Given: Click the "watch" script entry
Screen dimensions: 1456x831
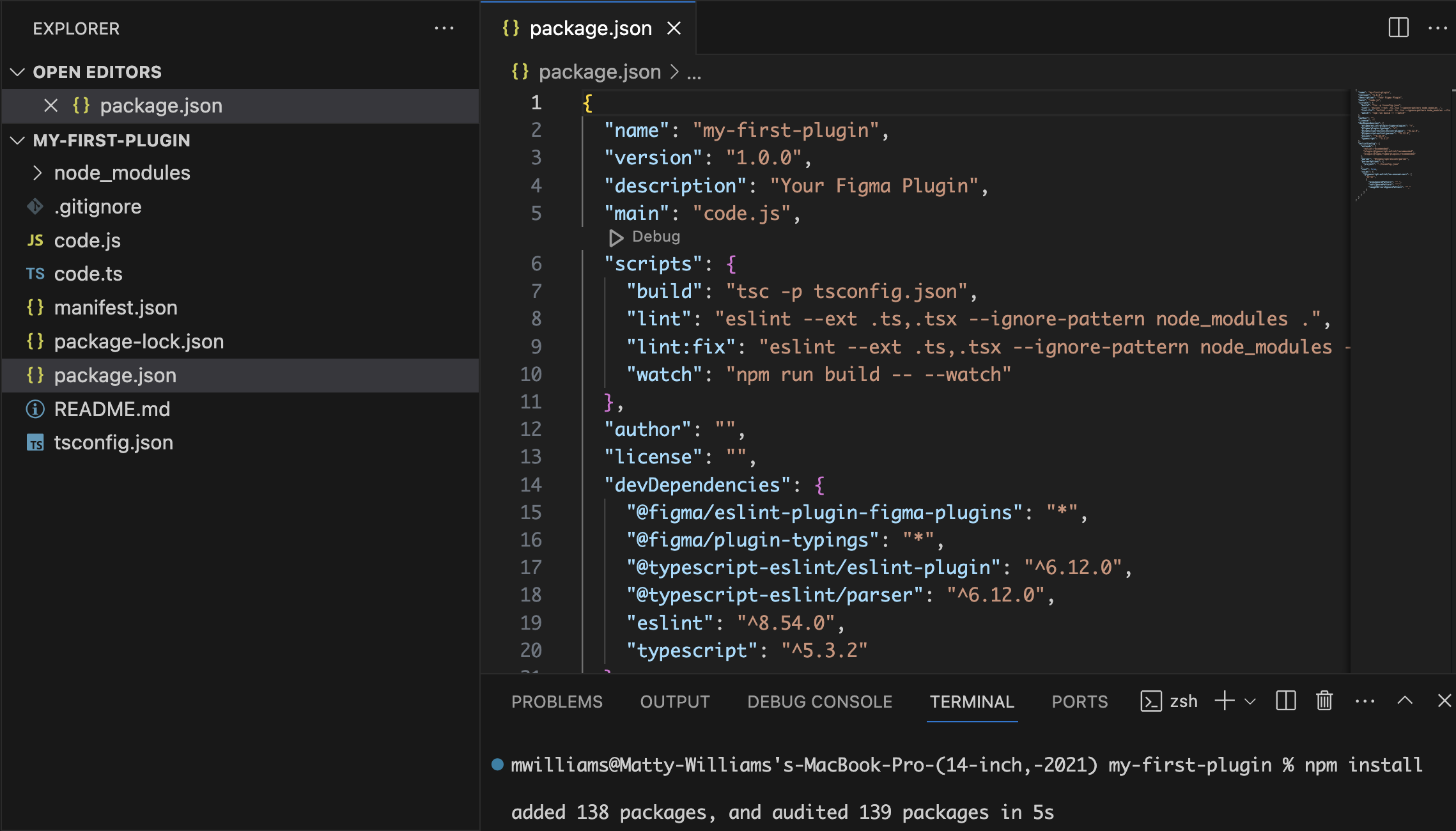Looking at the screenshot, I should [x=819, y=375].
